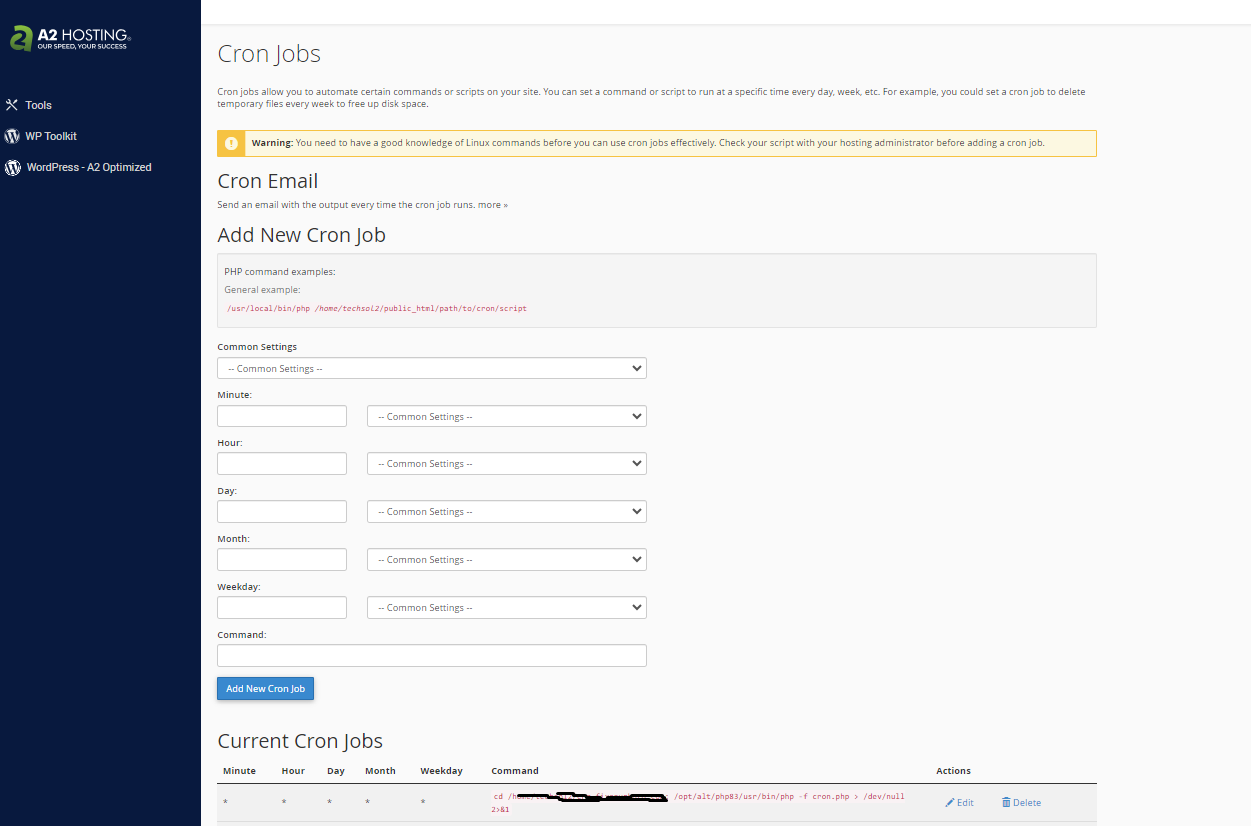Click the yellow warning exclamation icon
The image size is (1251, 826).
(231, 143)
